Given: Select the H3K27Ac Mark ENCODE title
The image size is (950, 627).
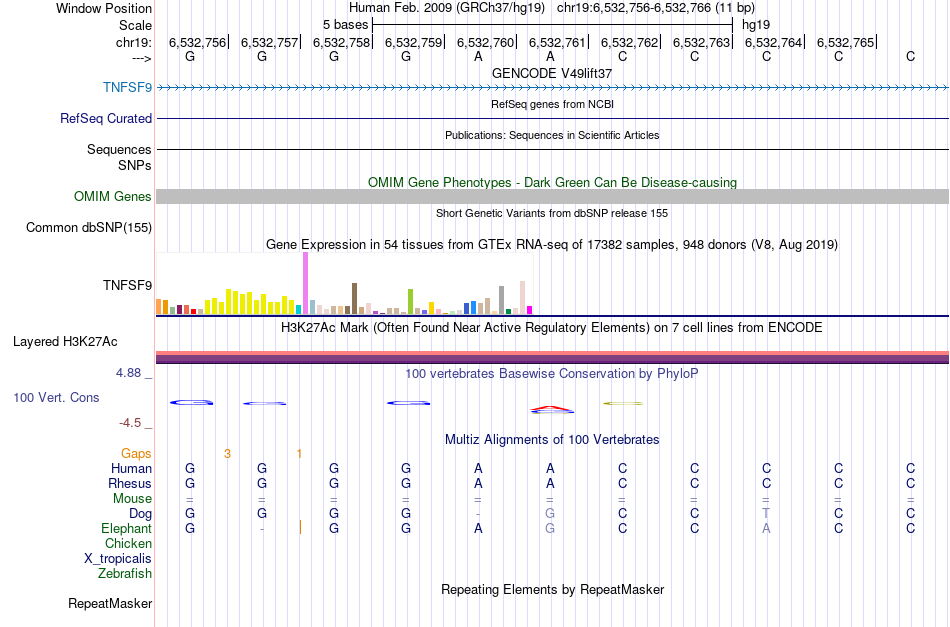Looking at the screenshot, I should [552, 328].
